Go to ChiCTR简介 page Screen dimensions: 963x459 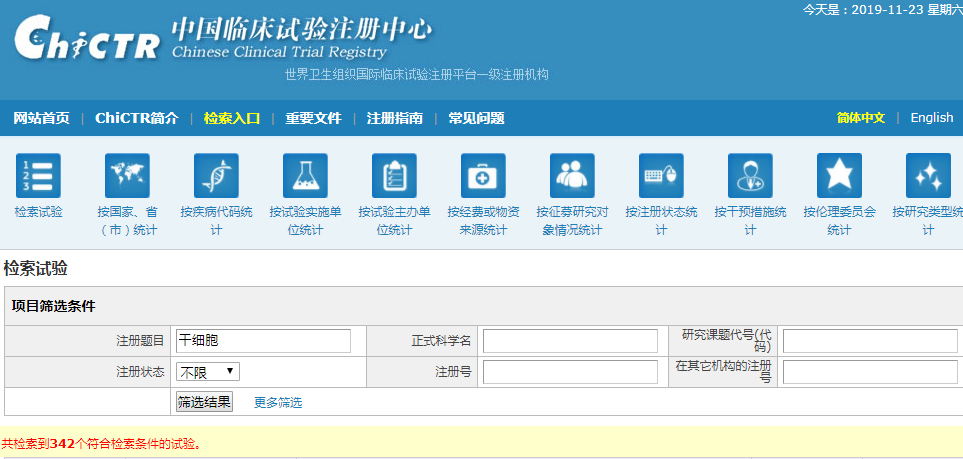point(137,118)
